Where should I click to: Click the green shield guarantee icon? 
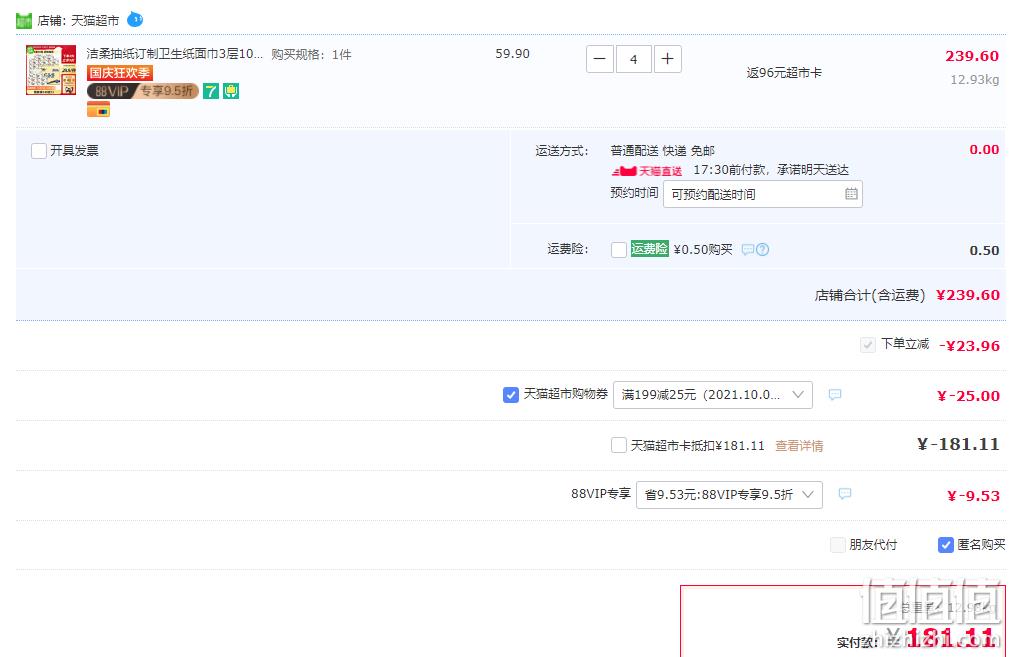[x=231, y=91]
